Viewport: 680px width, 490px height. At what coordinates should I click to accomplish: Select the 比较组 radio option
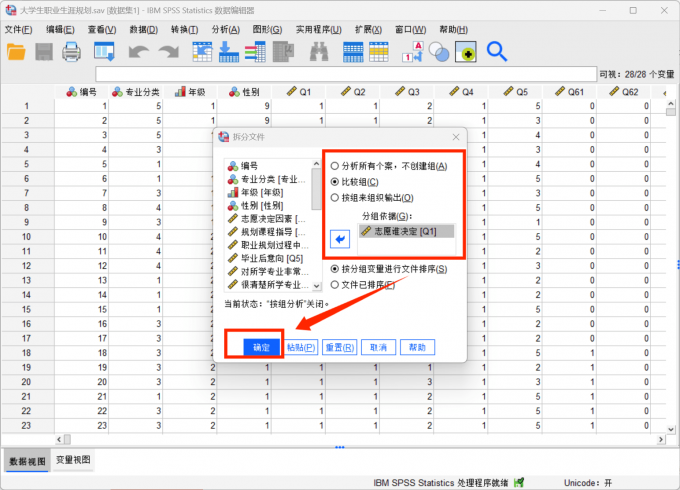(335, 182)
